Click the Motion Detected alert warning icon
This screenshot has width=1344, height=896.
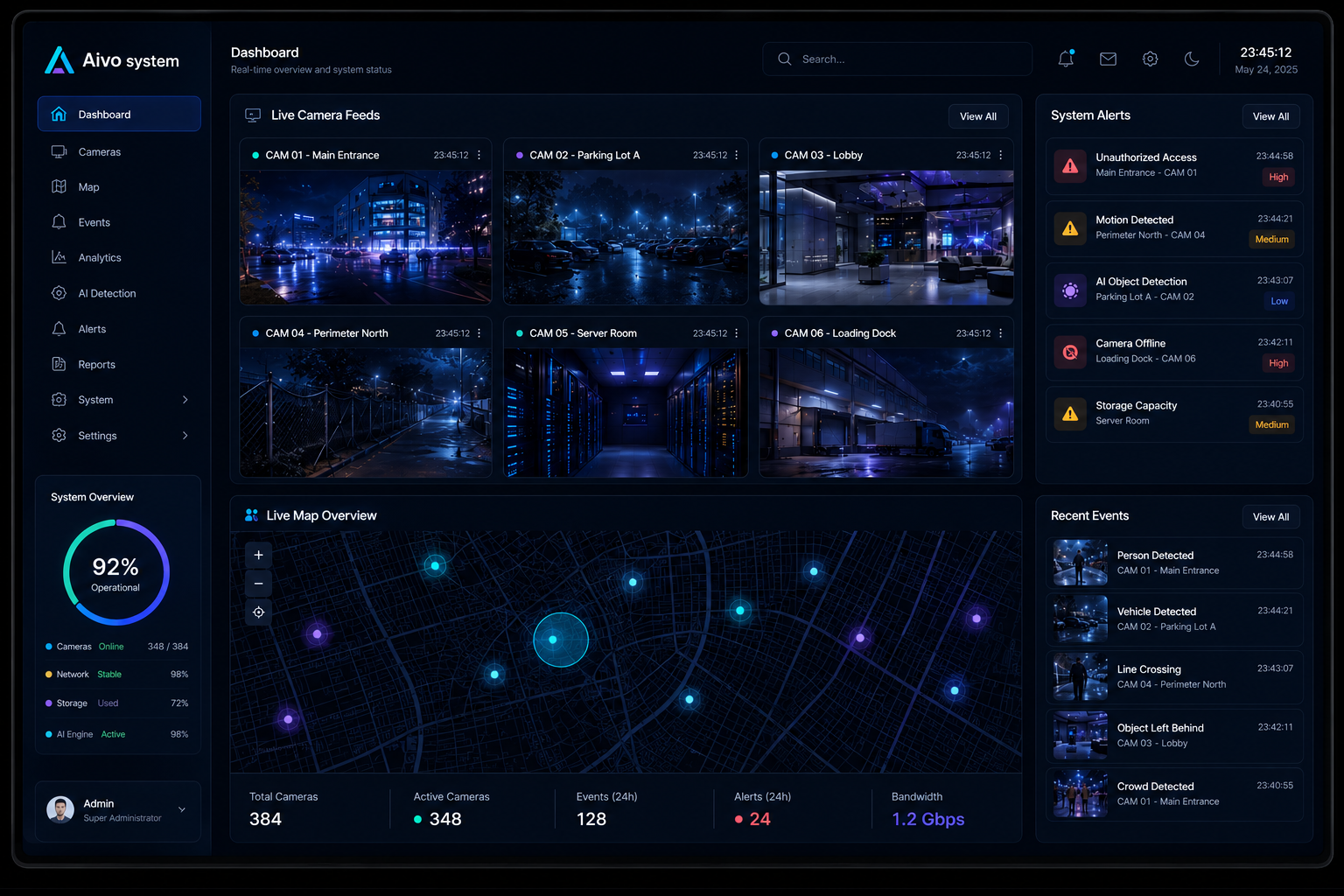tap(1070, 228)
